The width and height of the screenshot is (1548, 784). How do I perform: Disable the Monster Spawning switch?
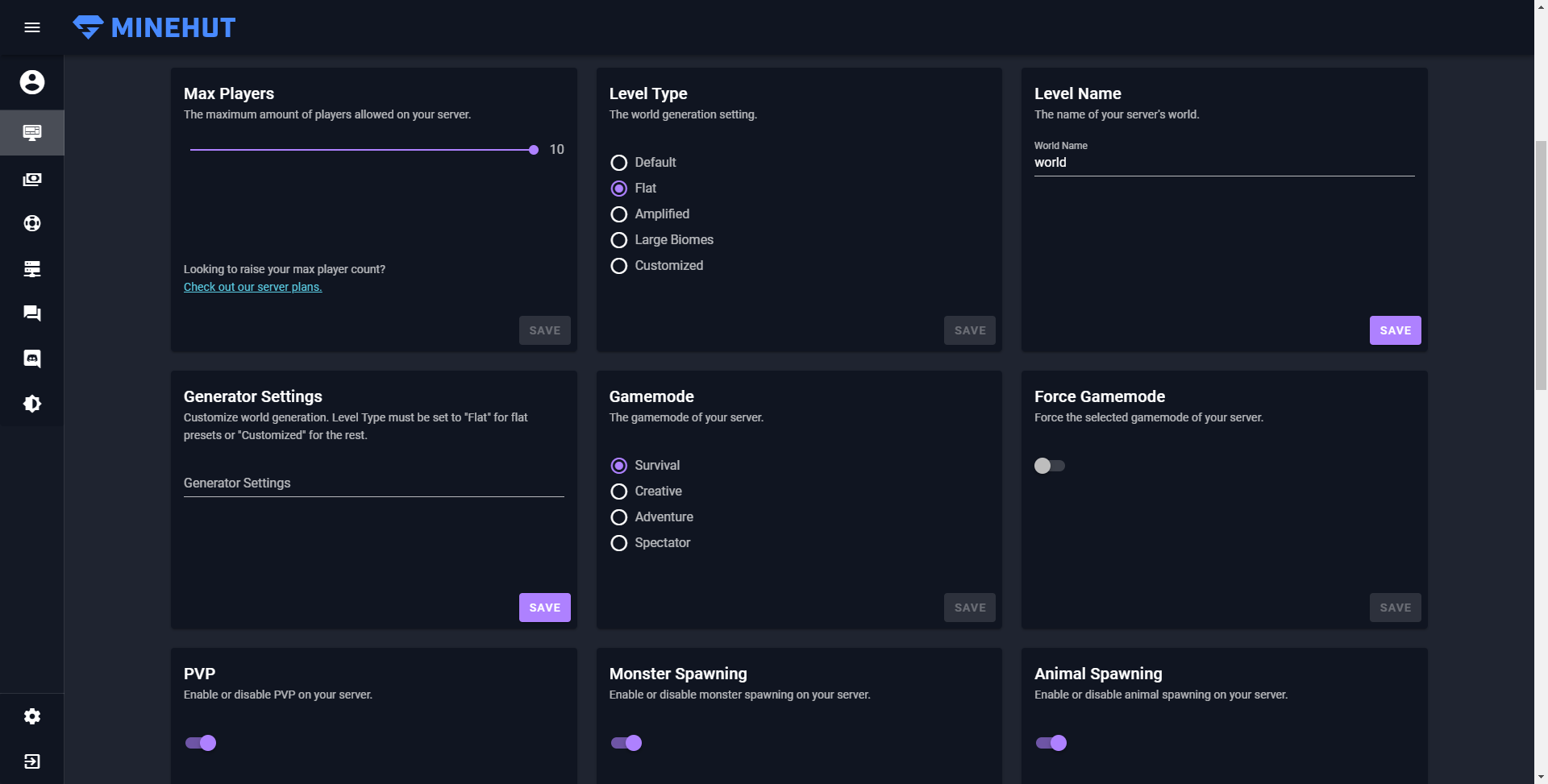point(626,743)
